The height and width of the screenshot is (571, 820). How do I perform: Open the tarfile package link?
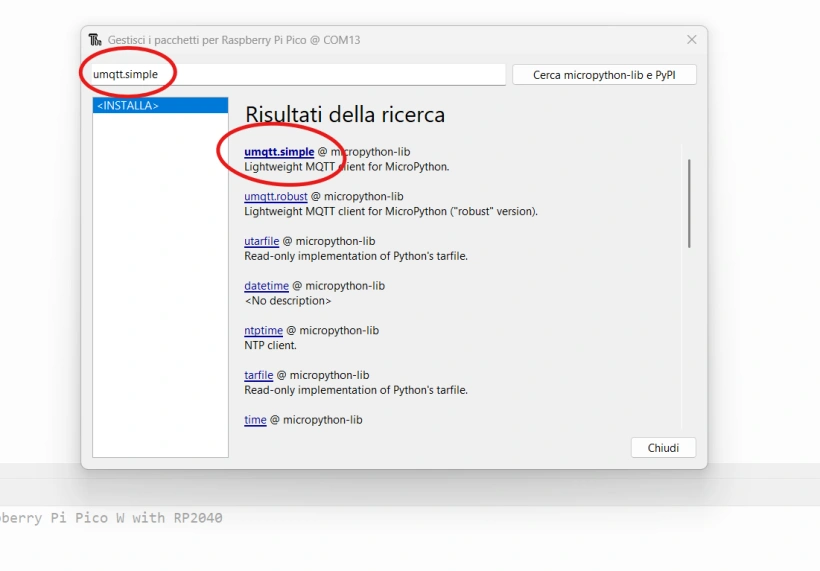[258, 375]
